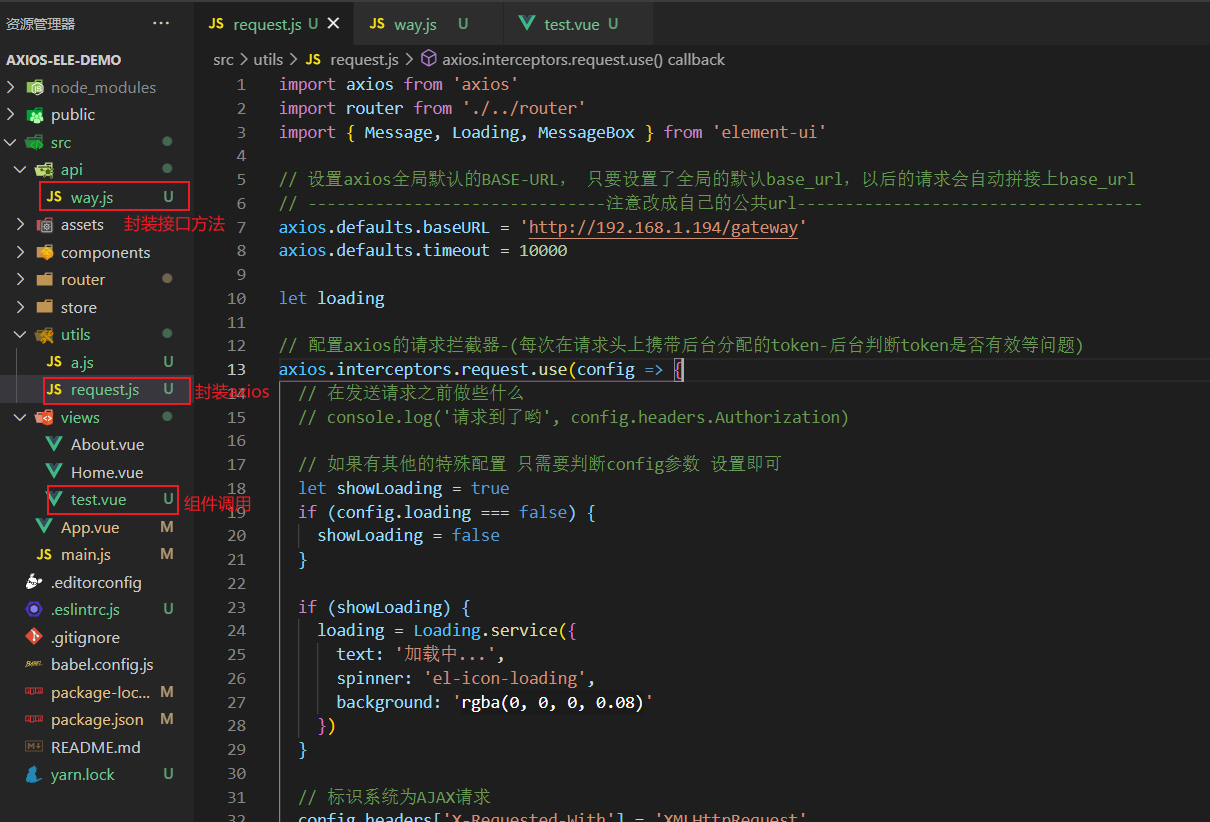1210x822 pixels.
Task: Click the yarn.lock yarn icon
Action: click(35, 775)
